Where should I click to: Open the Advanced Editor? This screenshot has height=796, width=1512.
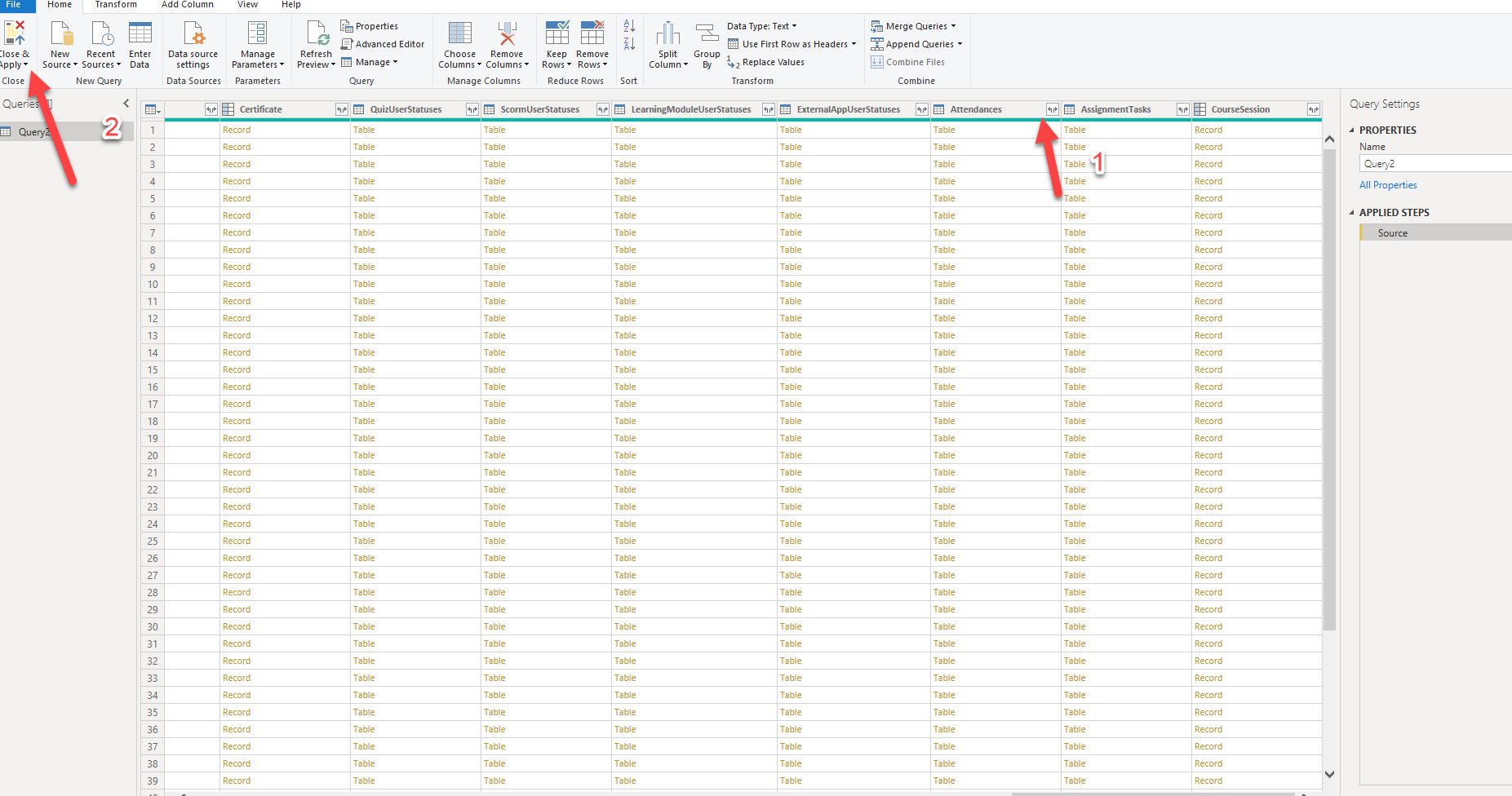pos(382,44)
